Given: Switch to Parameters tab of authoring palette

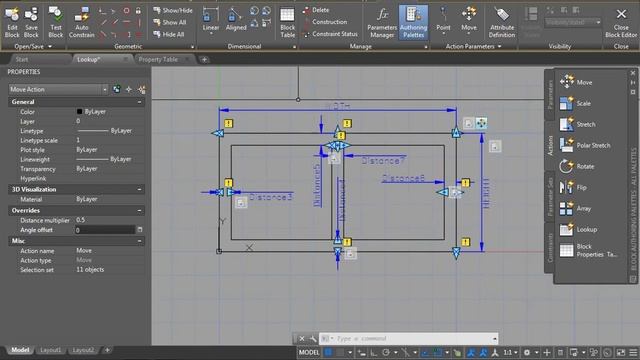Looking at the screenshot, I should (550, 94).
